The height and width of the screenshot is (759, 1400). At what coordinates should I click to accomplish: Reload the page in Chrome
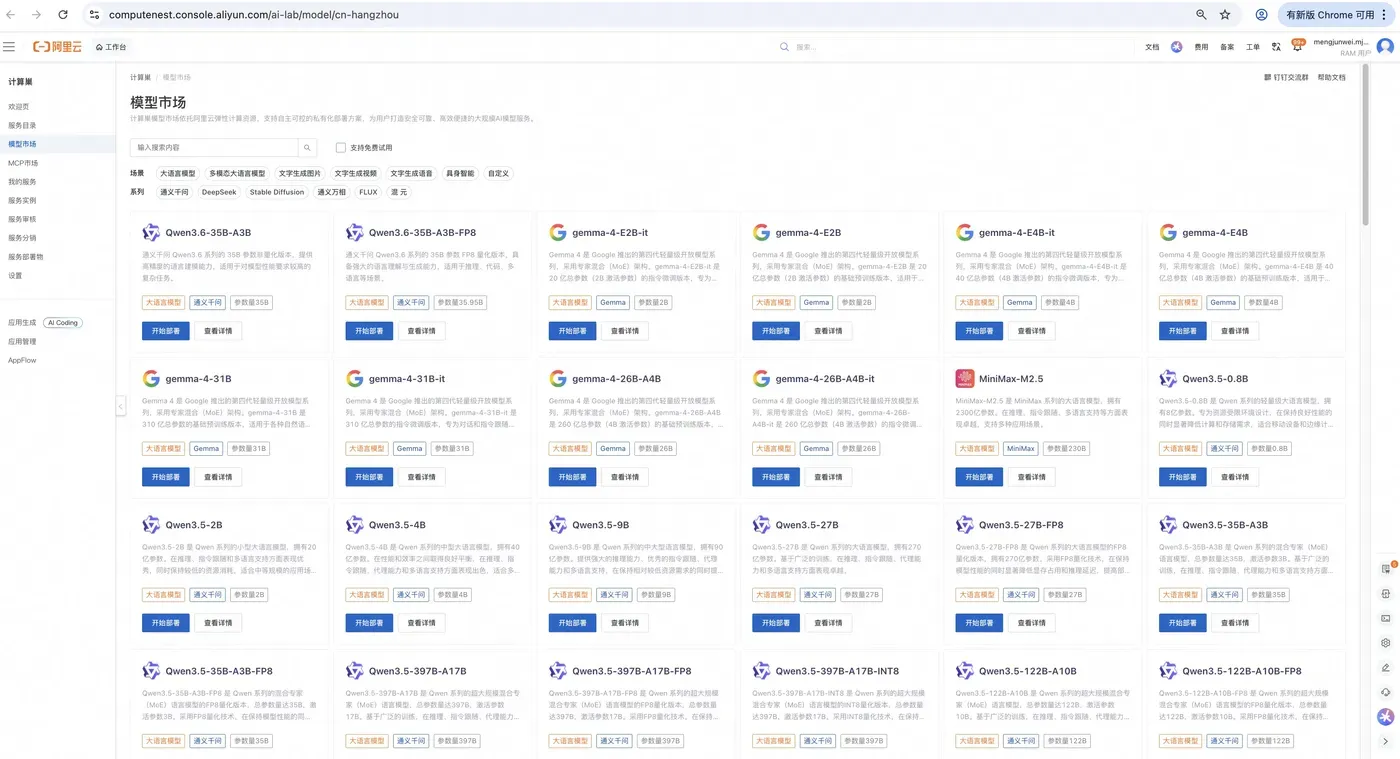click(63, 15)
